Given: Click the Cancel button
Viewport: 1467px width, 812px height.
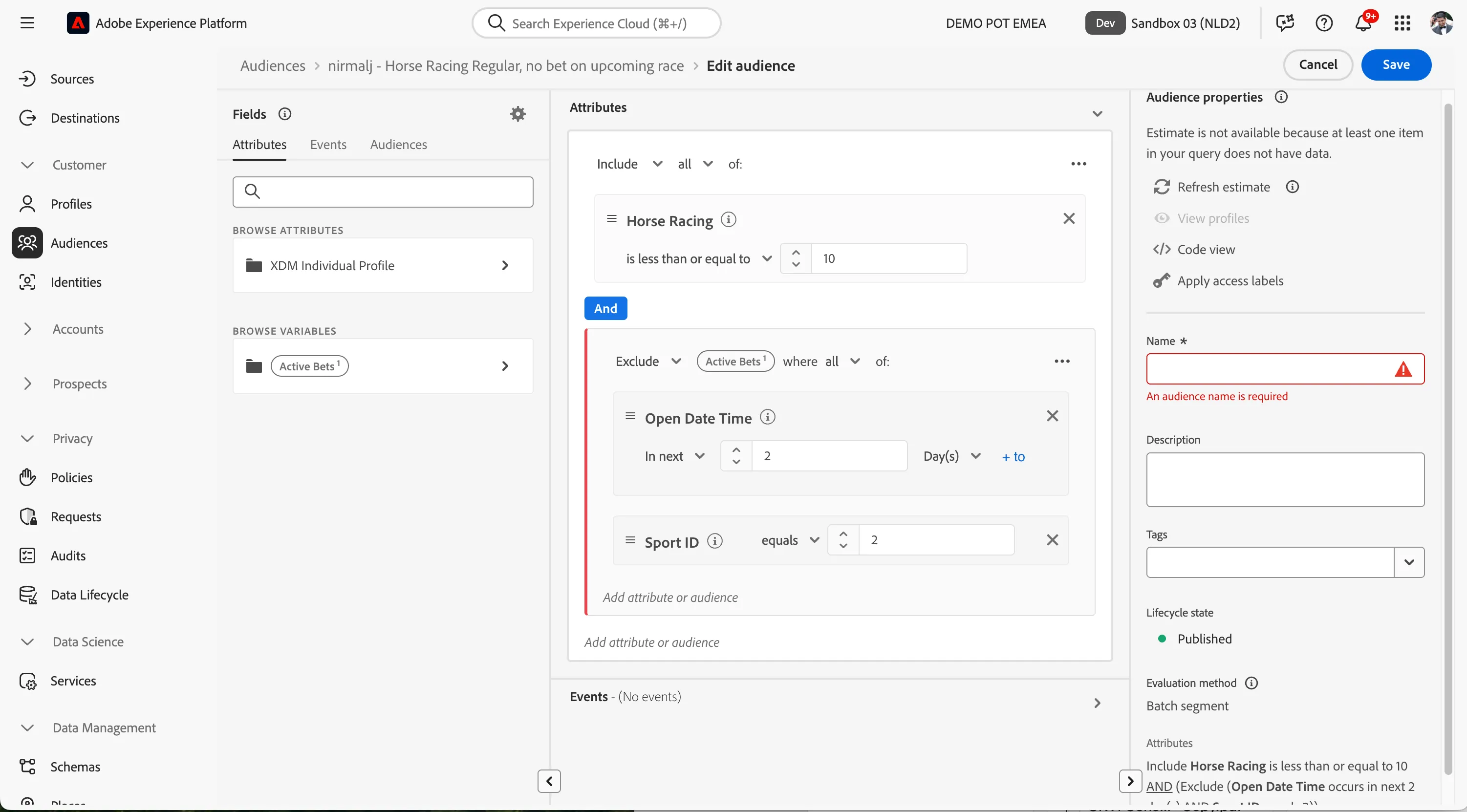Looking at the screenshot, I should (1318, 65).
